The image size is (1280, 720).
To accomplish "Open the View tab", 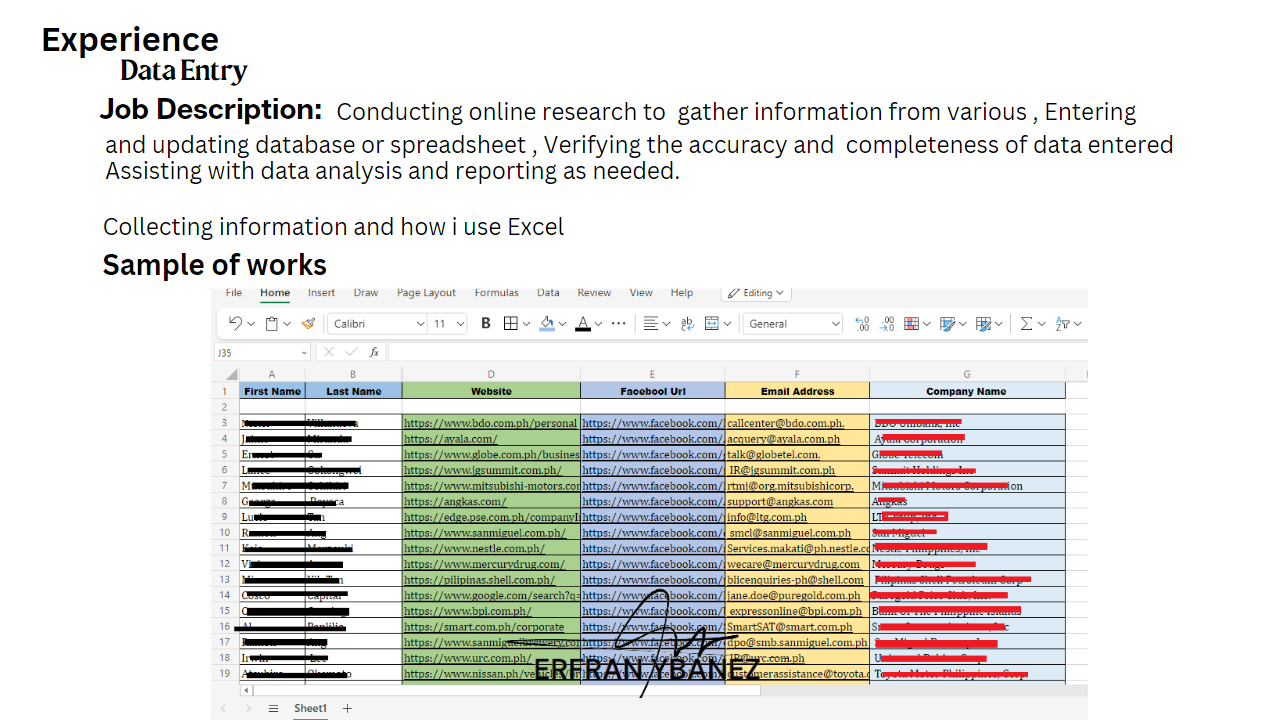I will click(641, 293).
